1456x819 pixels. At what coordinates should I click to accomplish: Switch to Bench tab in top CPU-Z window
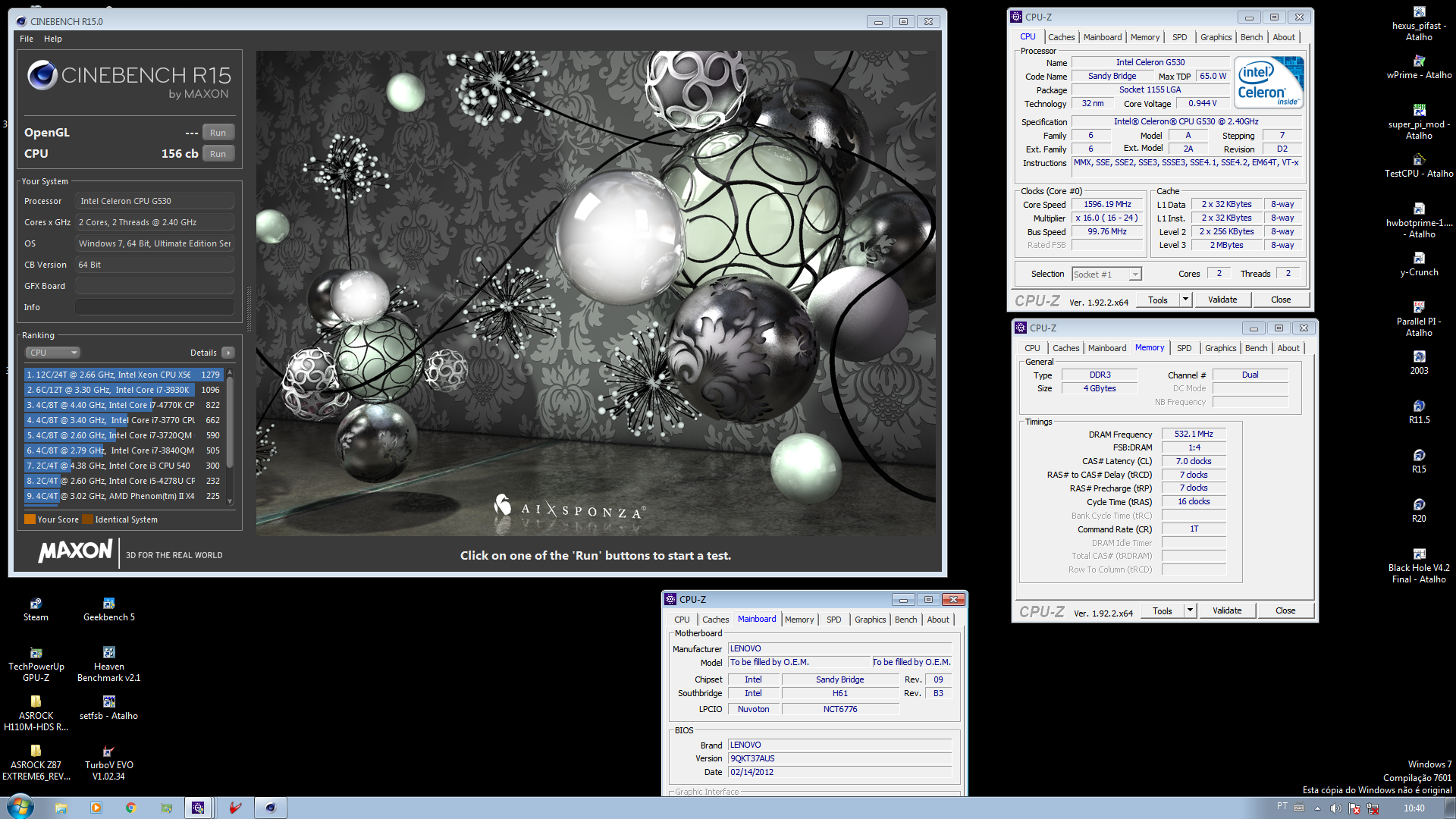click(x=1251, y=37)
